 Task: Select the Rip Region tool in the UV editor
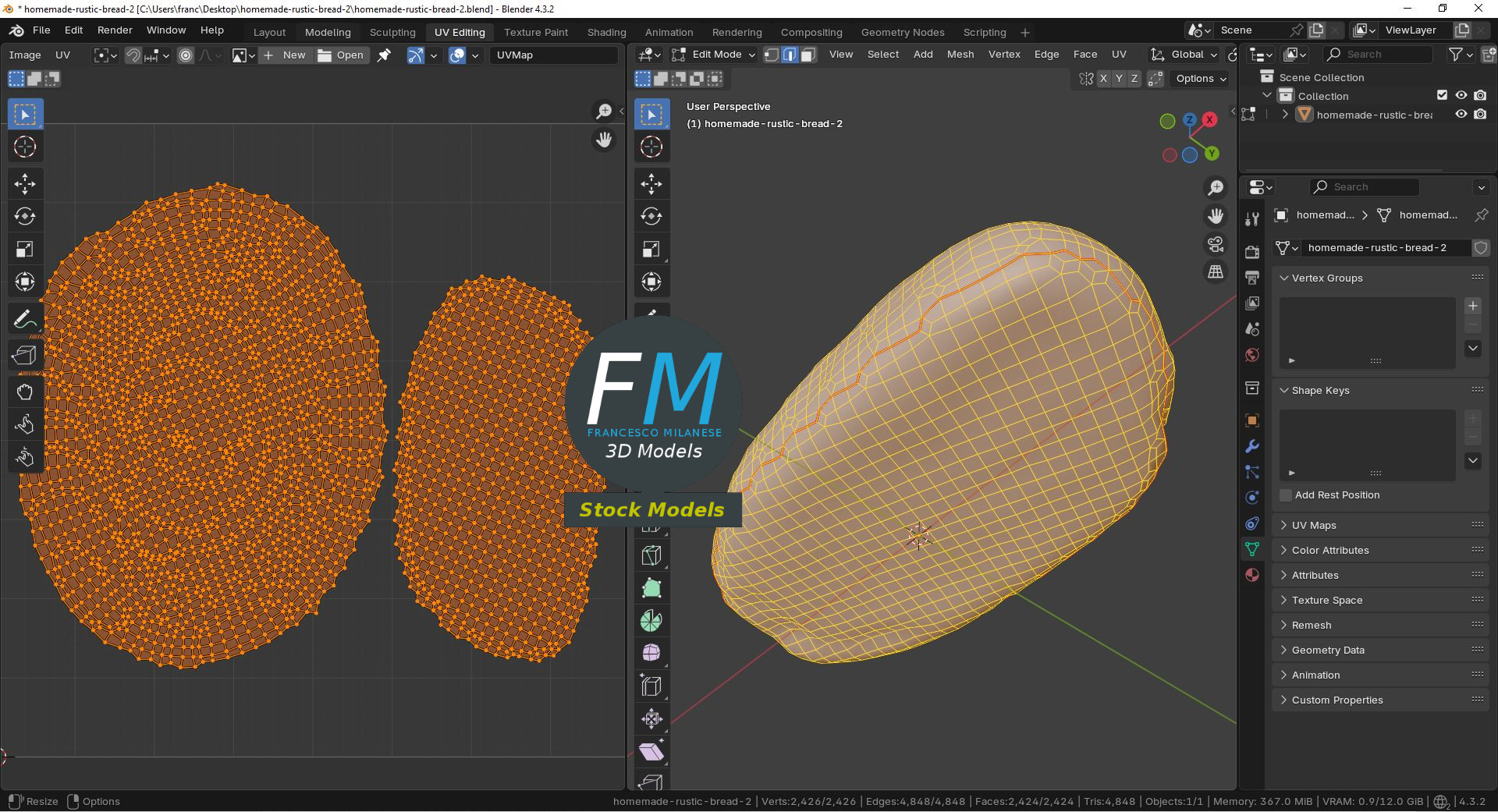pos(25,356)
